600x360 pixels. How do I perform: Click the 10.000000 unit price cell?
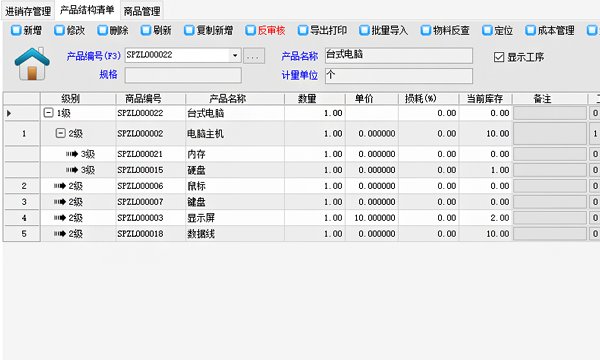[372, 218]
